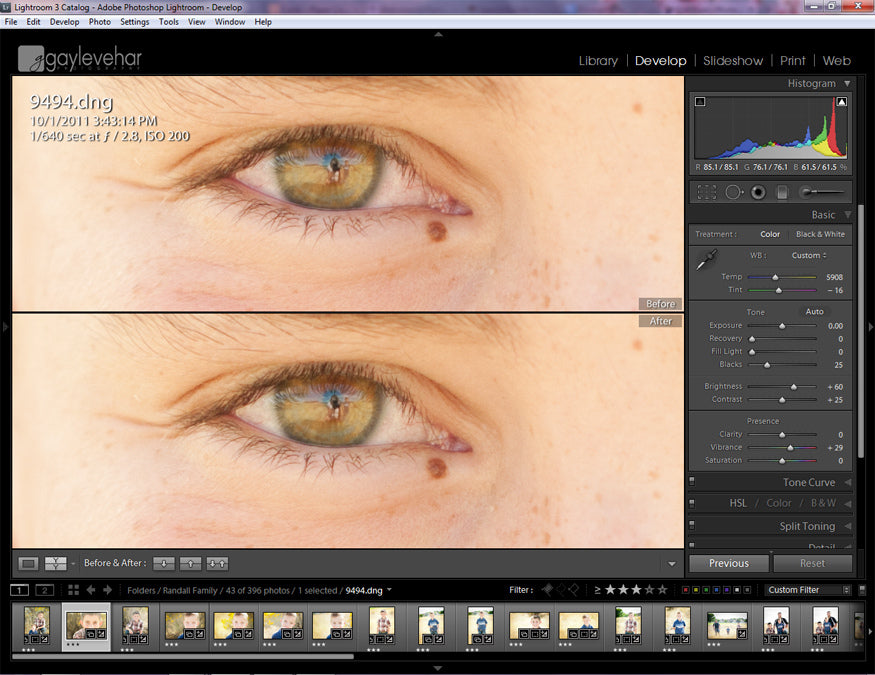Toggle highlight clipping indicator in histogram
This screenshot has width=875, height=675.
tap(842, 101)
